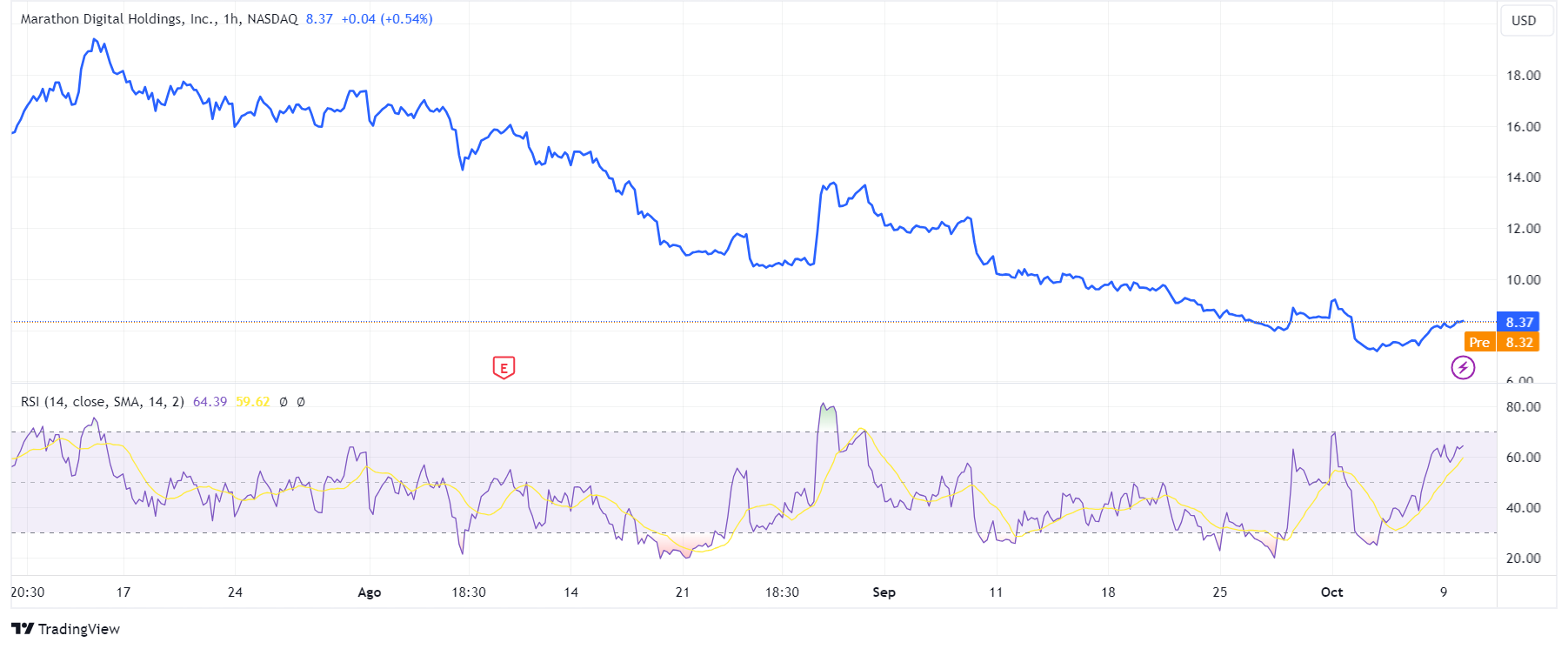Click the 12.00 price axis label

pyautogui.click(x=1523, y=229)
